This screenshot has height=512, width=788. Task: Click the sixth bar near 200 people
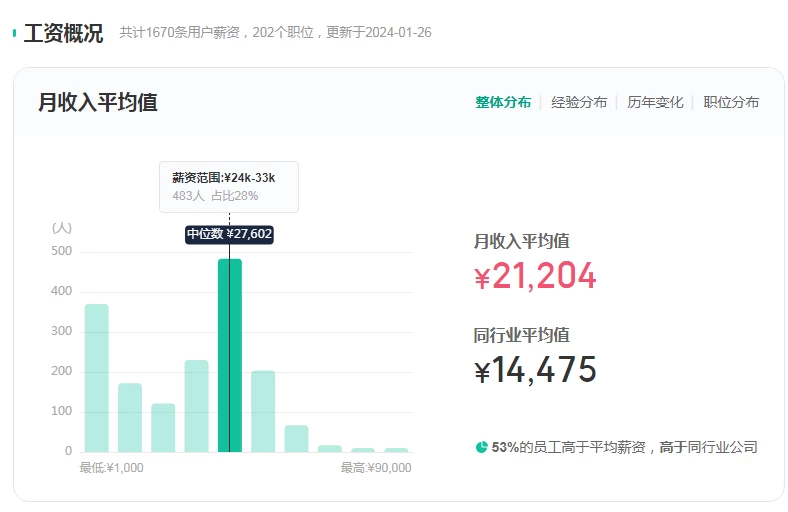[263, 412]
